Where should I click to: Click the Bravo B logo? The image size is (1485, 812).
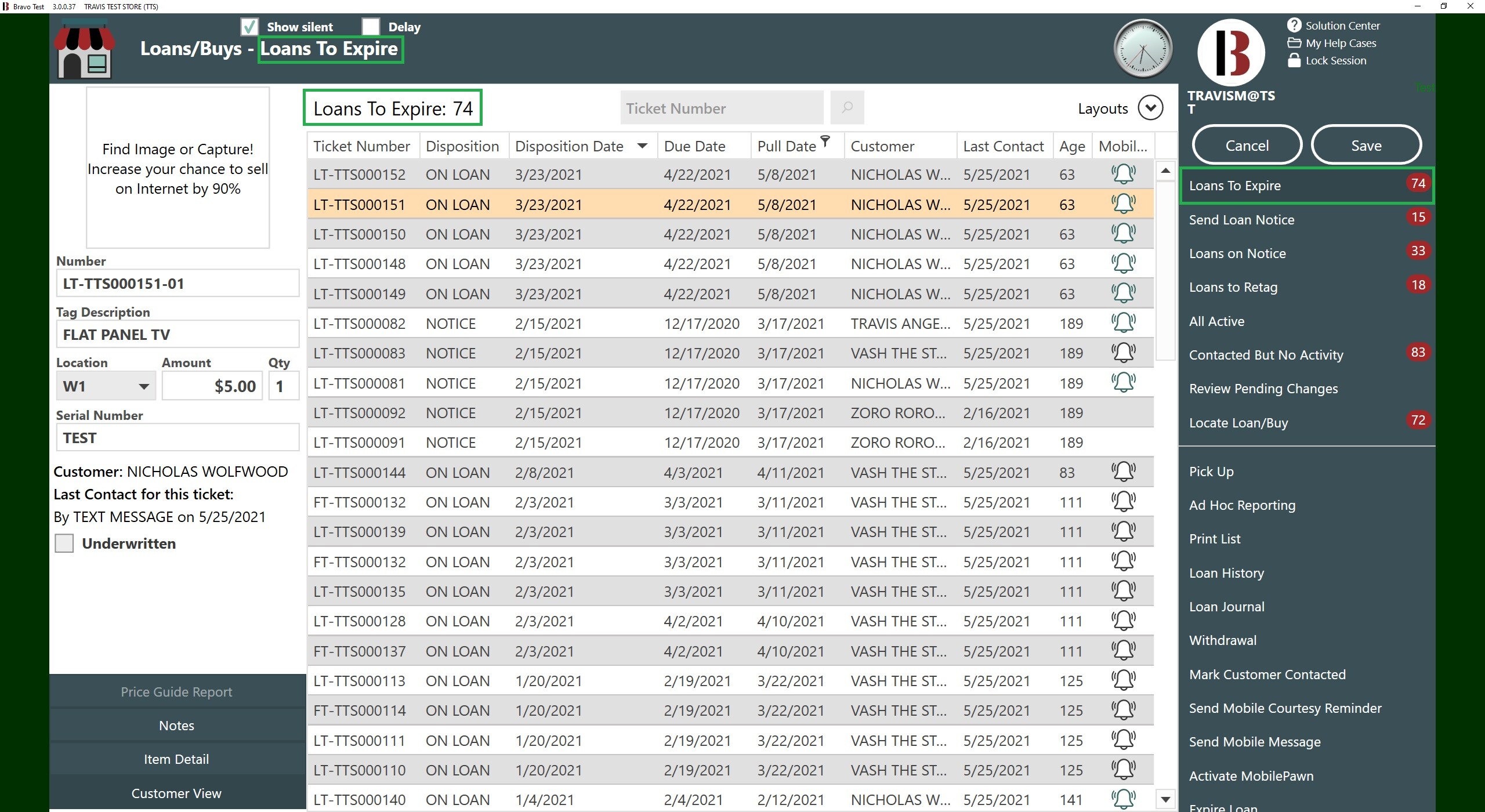1231,53
